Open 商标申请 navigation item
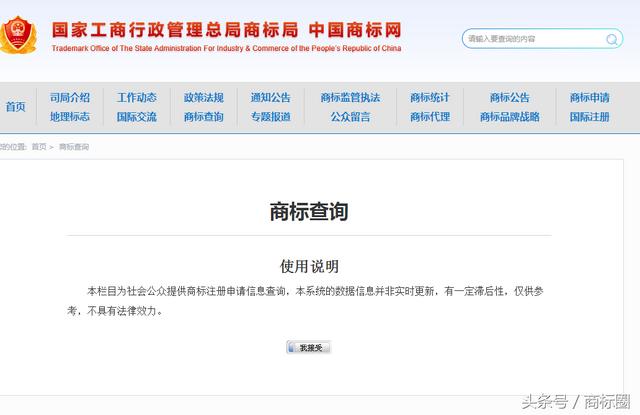The height and width of the screenshot is (415, 640). [590, 98]
